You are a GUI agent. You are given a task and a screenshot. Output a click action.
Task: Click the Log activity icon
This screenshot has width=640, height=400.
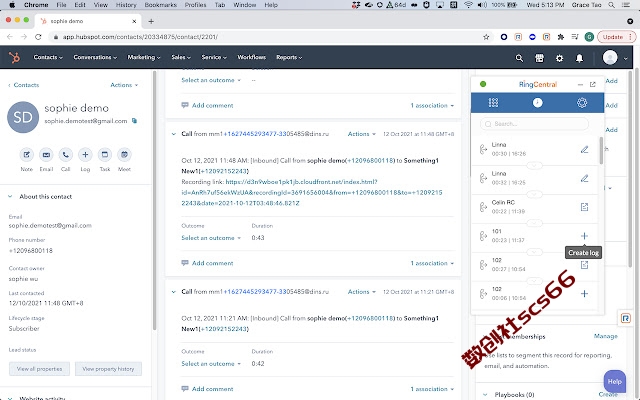point(85,155)
